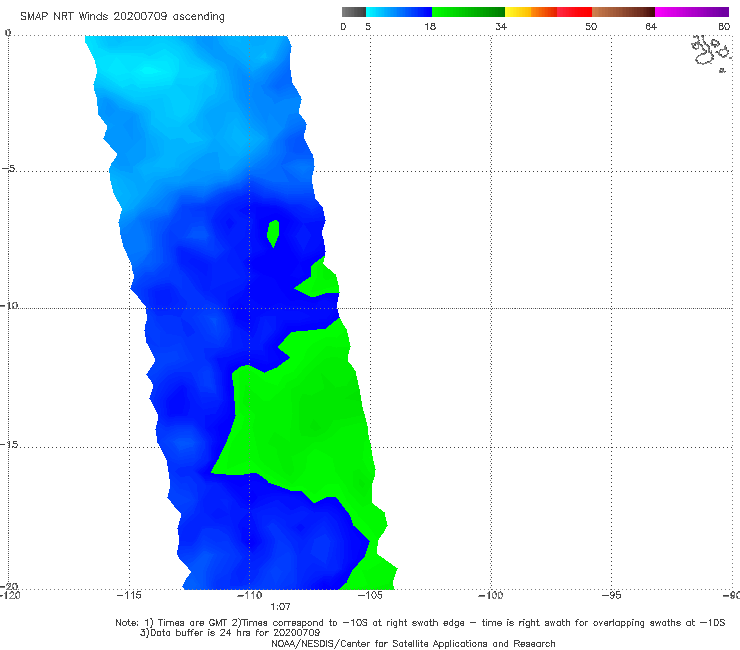
Task: Click the longitude label '-110'
Action: (x=250, y=595)
